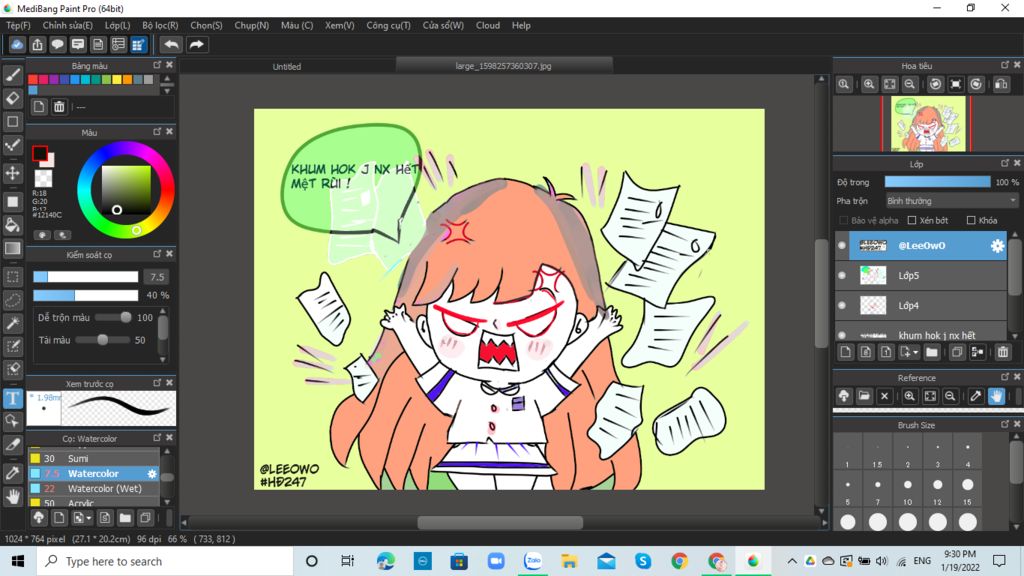
Task: Hide the Lớp5 layer
Action: coord(842,276)
